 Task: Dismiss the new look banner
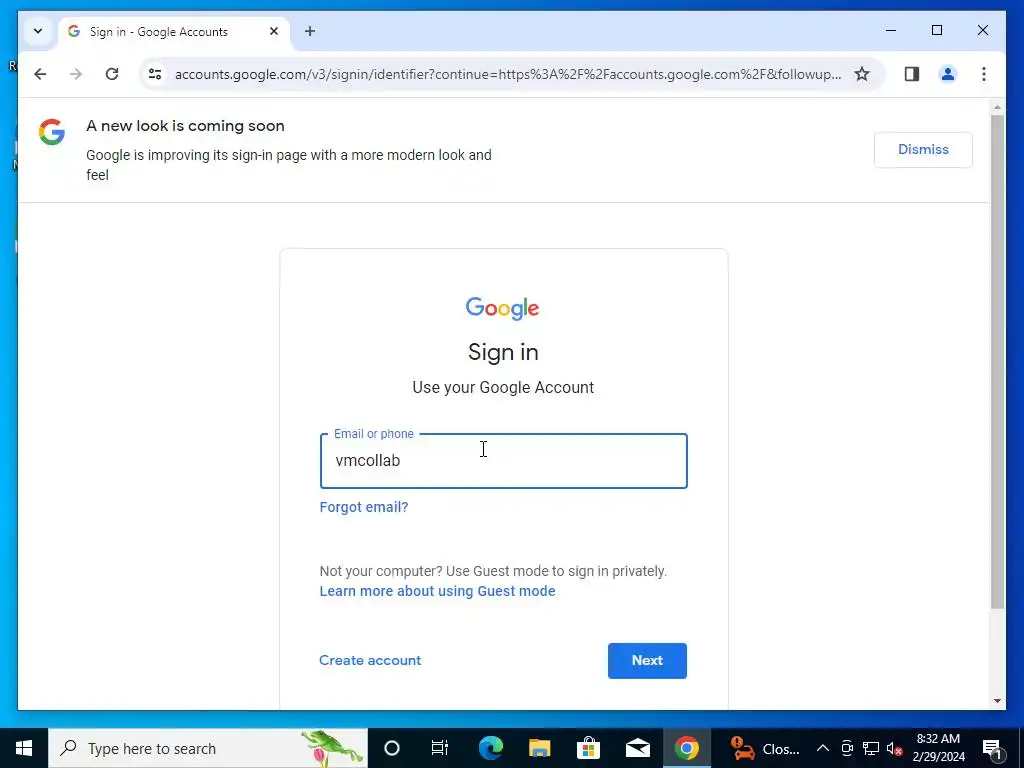pos(923,150)
